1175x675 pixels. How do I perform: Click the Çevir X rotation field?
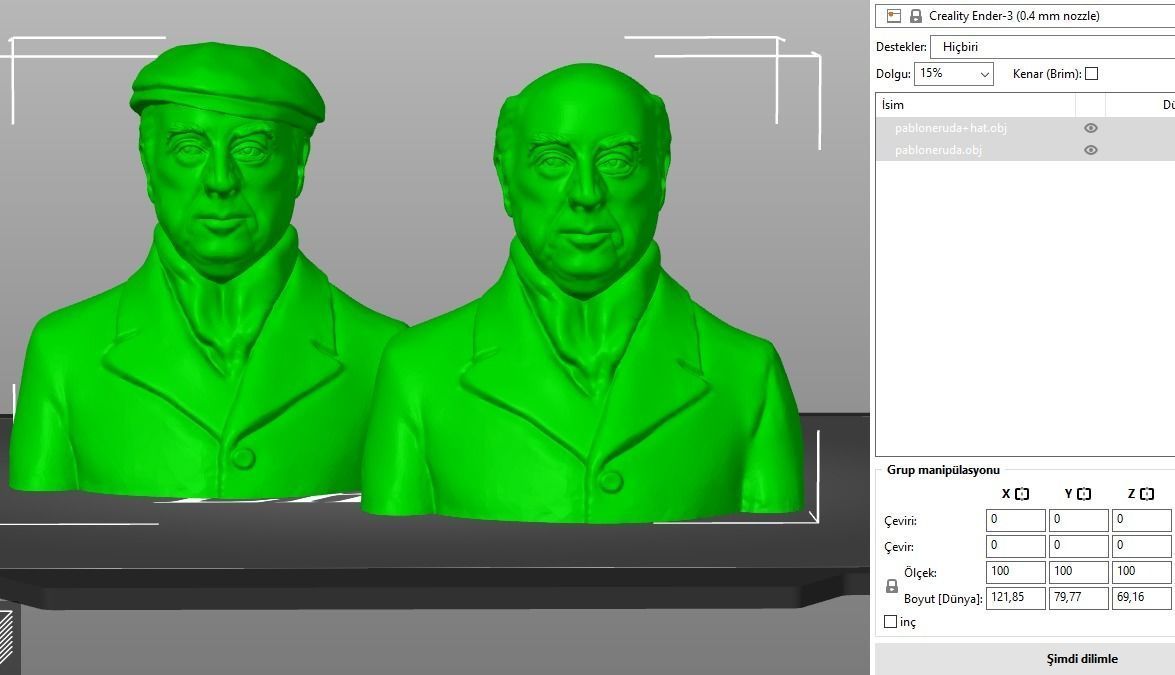[x=1015, y=546]
